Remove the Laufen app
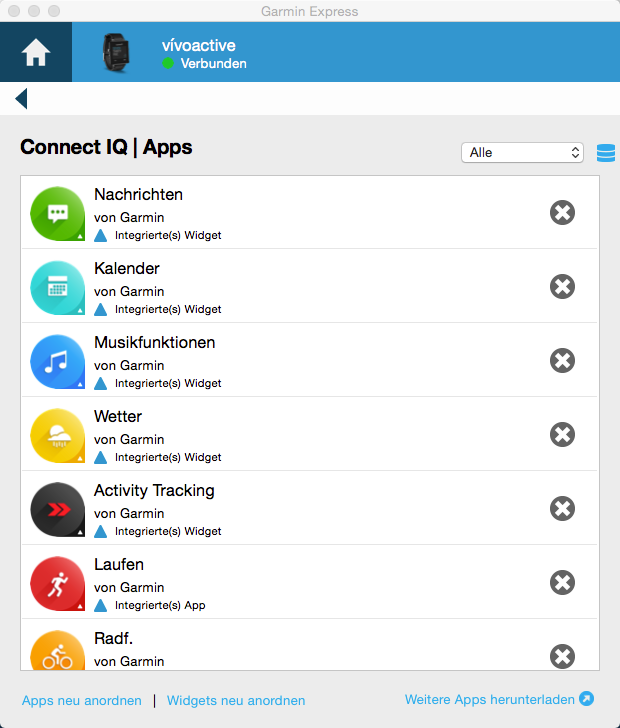 [562, 582]
